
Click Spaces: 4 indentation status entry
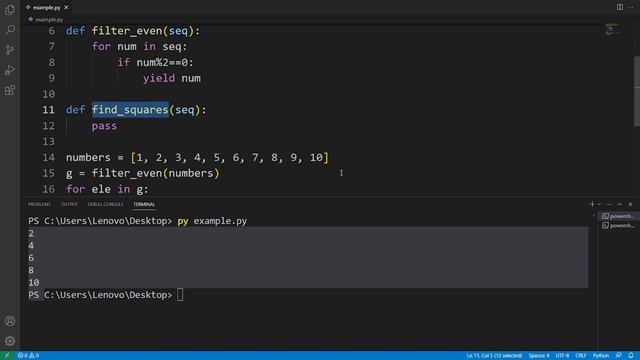coord(539,356)
